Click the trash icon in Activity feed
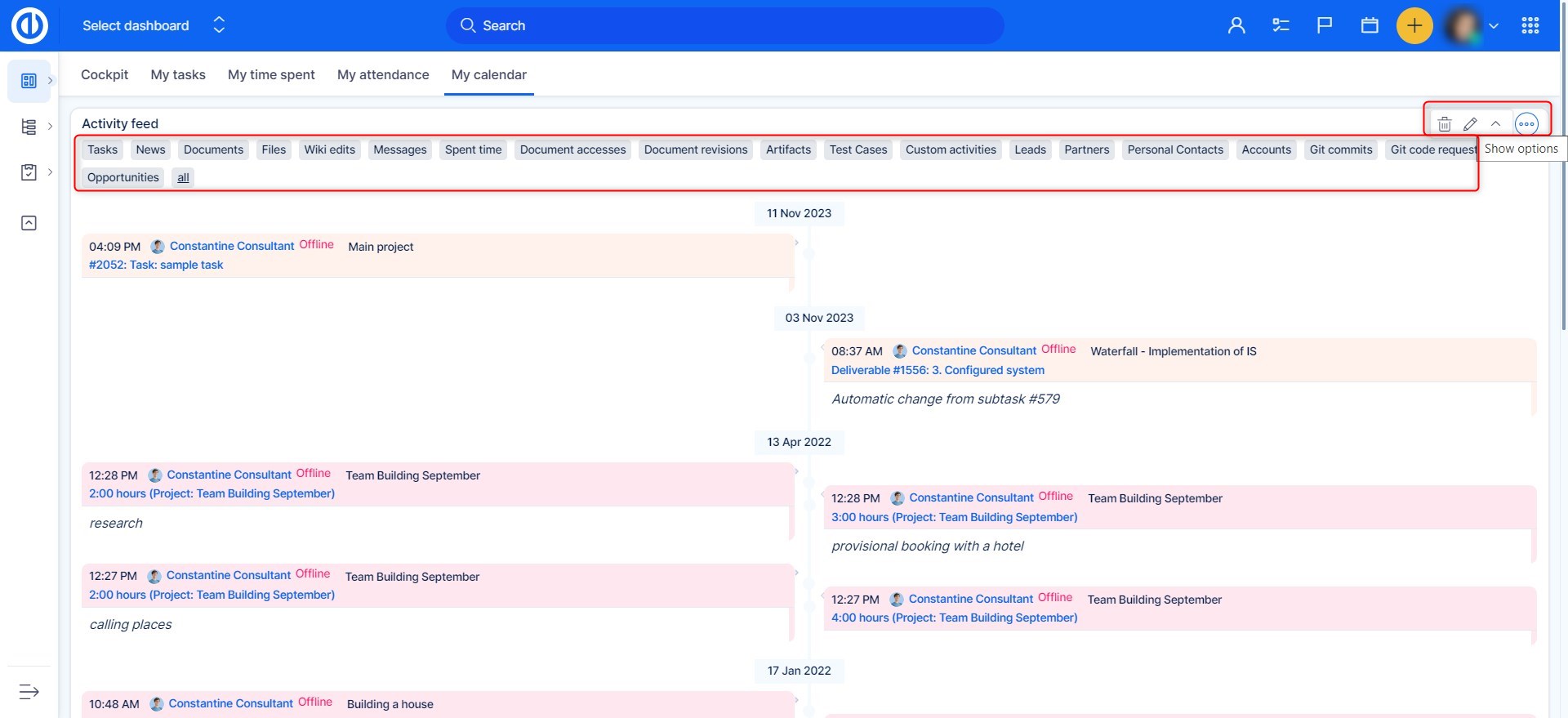This screenshot has height=718, width=1568. (1444, 124)
